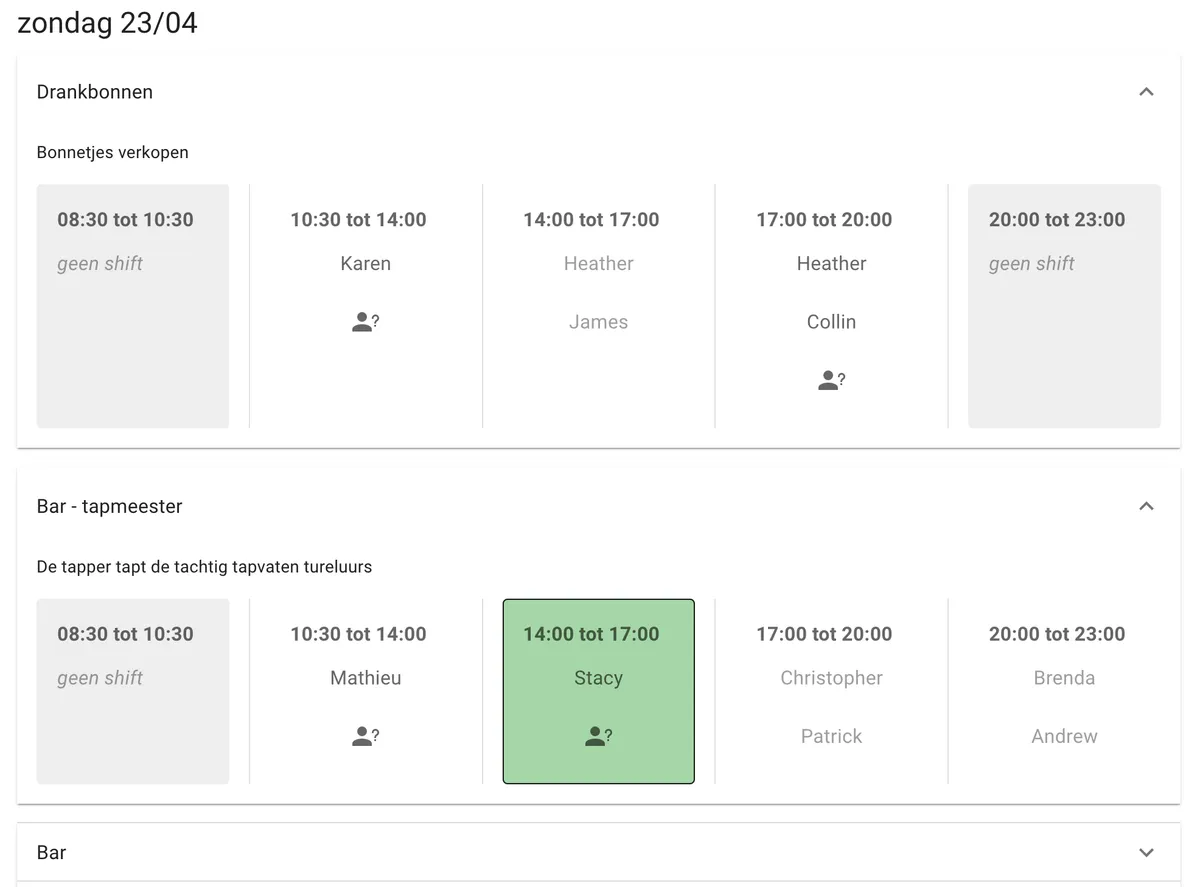Viewport: 1200px width, 887px height.
Task: Click open-slot person icon under Stacy
Action: (x=598, y=736)
